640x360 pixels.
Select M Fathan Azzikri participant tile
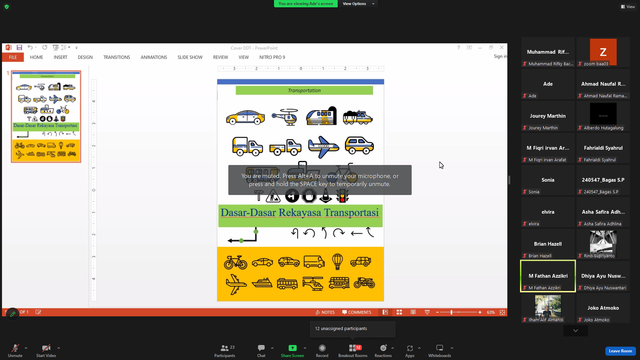click(548, 276)
